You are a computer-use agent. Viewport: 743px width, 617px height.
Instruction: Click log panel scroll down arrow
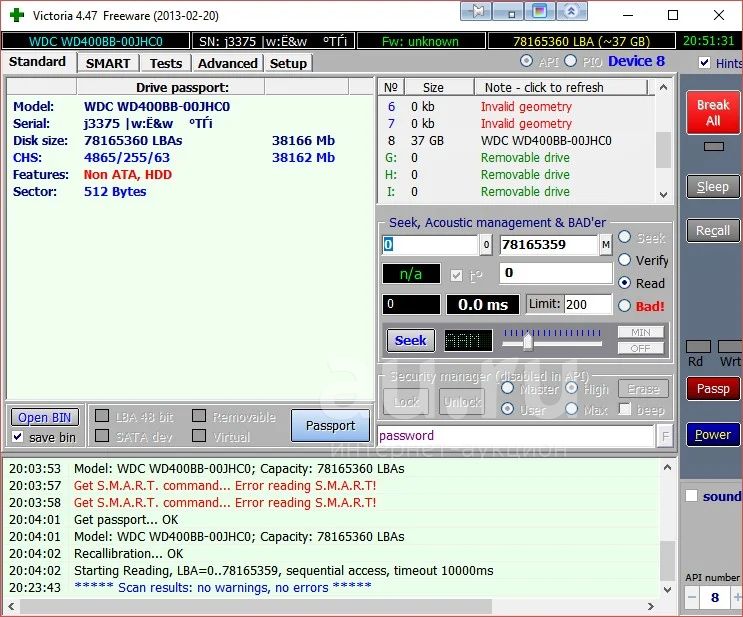pos(667,590)
